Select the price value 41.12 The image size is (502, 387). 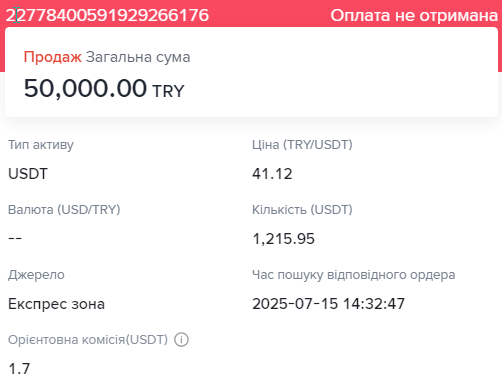[272, 174]
